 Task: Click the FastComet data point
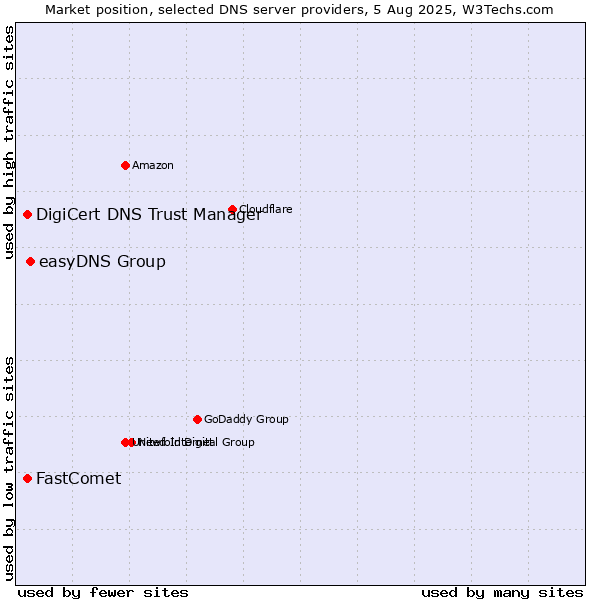coord(27,478)
